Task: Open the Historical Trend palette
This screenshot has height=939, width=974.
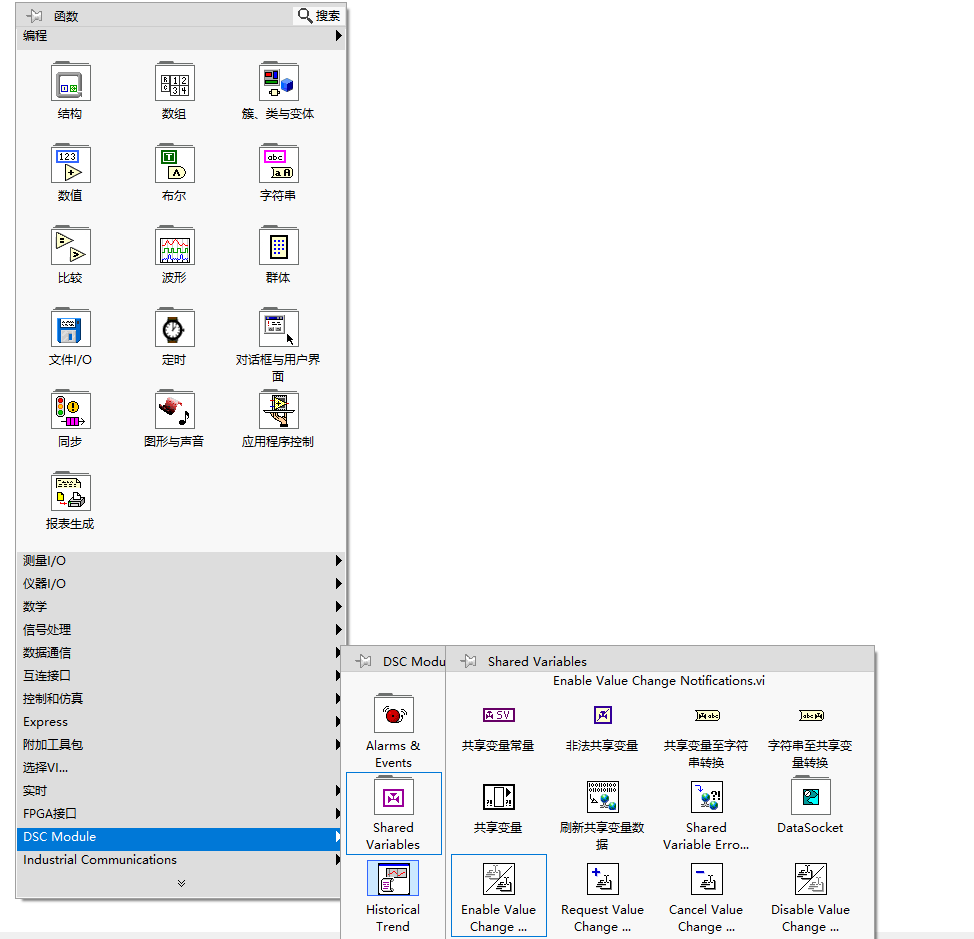Action: coord(393,878)
